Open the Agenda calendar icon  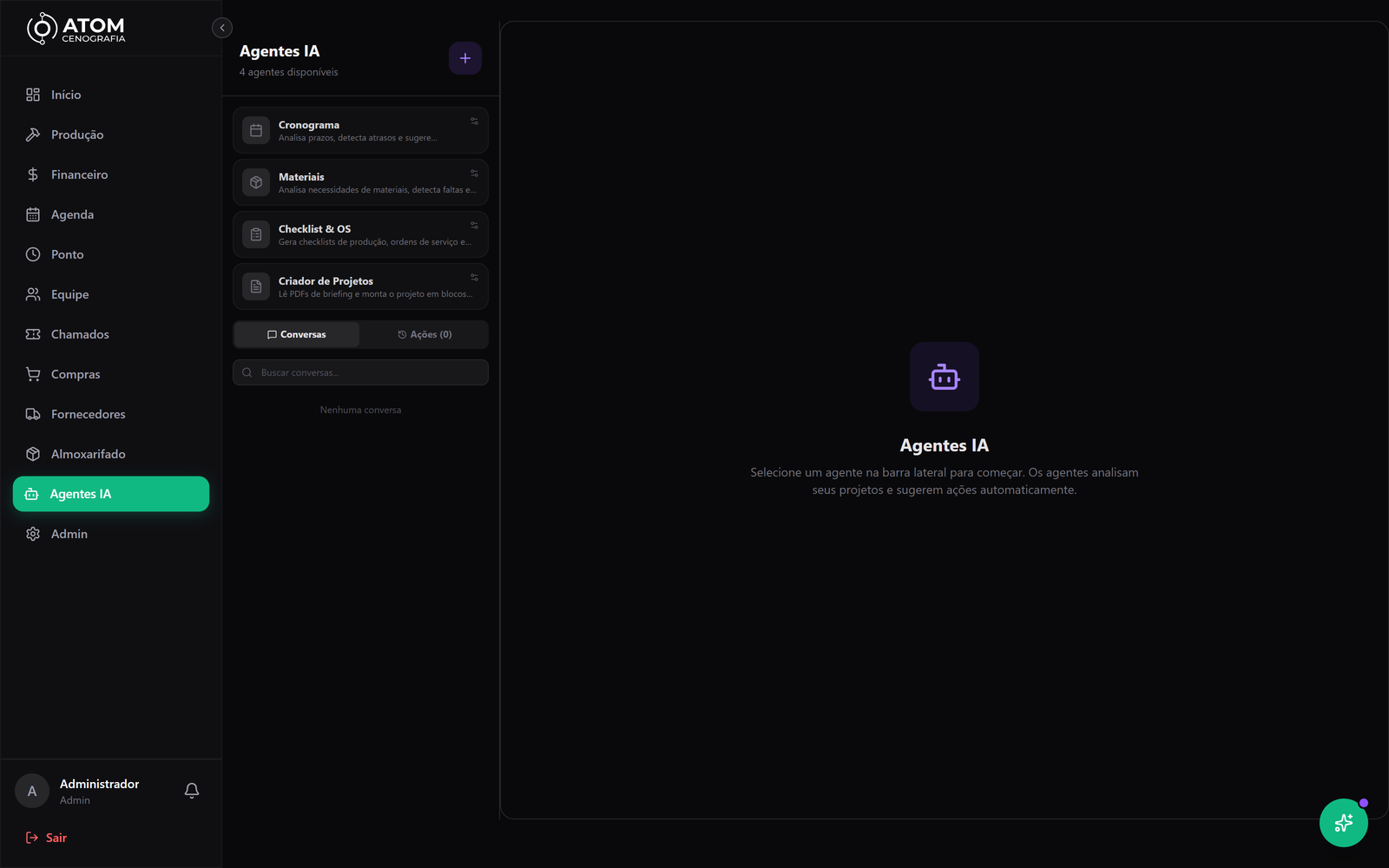[33, 214]
